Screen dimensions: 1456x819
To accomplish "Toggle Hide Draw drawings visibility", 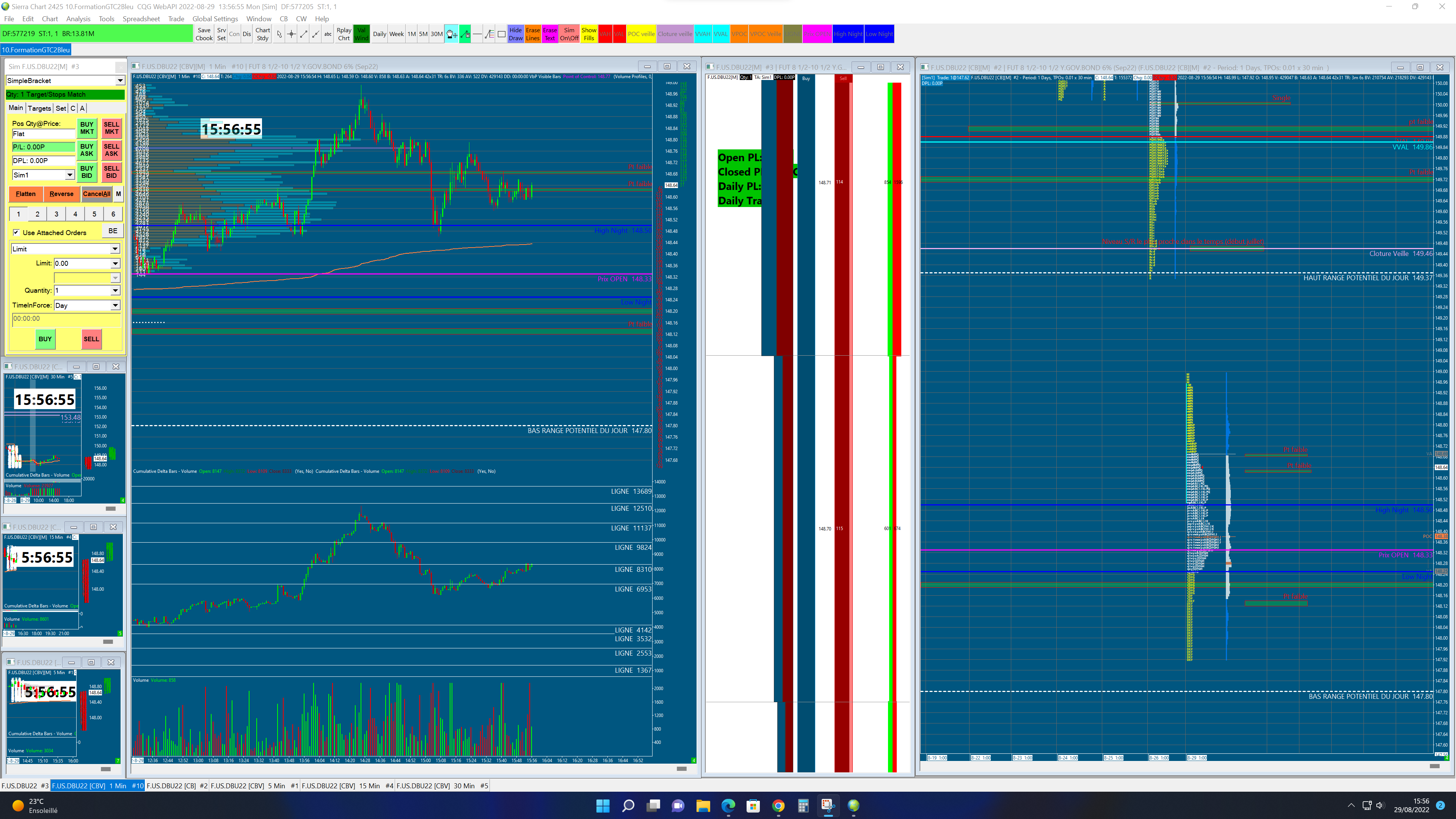I will 516,35.
